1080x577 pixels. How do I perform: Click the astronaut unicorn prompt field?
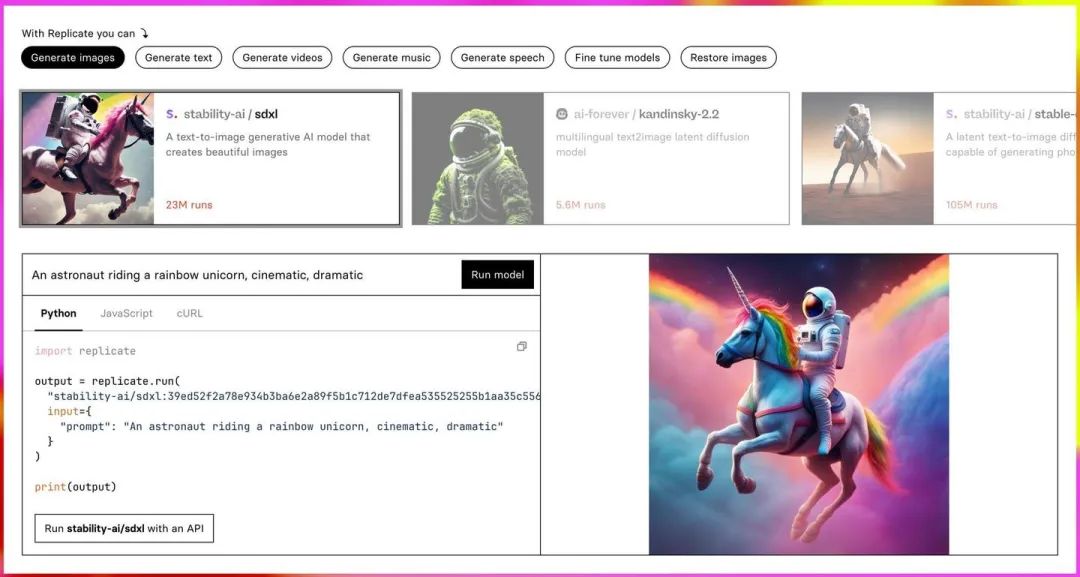[x=240, y=275]
